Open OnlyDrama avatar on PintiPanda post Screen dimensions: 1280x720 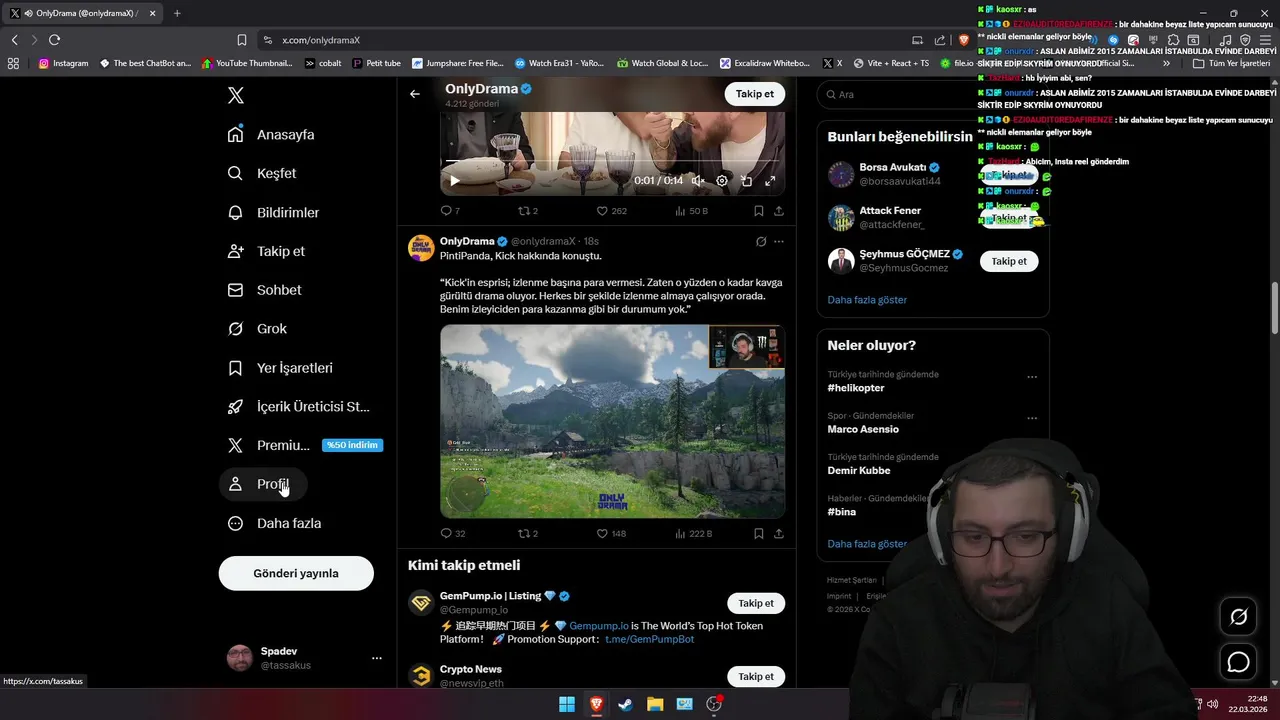click(x=421, y=248)
